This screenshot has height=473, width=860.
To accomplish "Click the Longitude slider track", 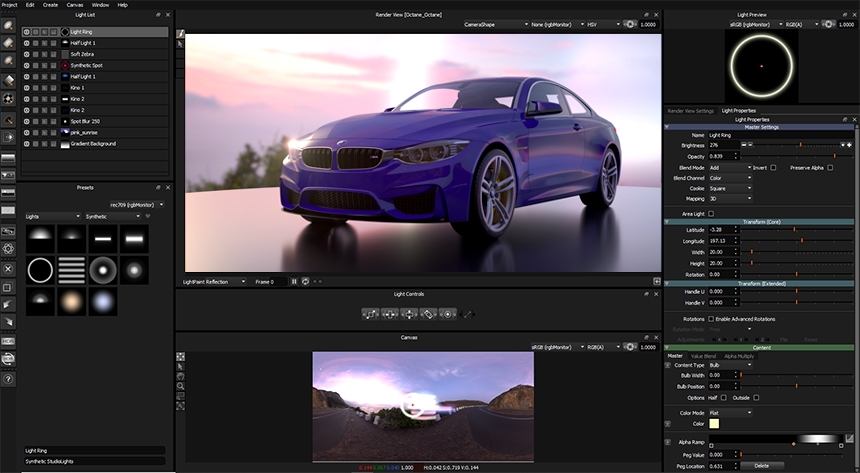I will pos(797,241).
